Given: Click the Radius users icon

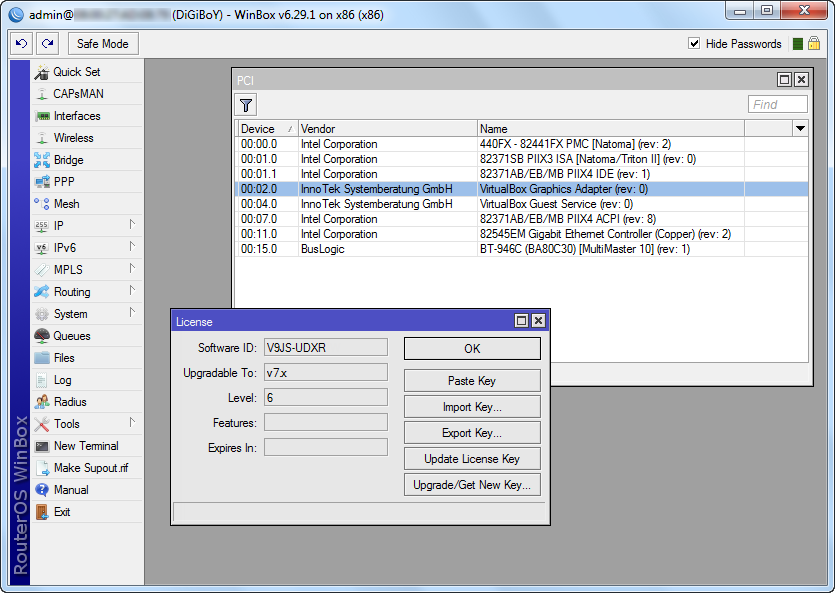Looking at the screenshot, I should point(42,402).
